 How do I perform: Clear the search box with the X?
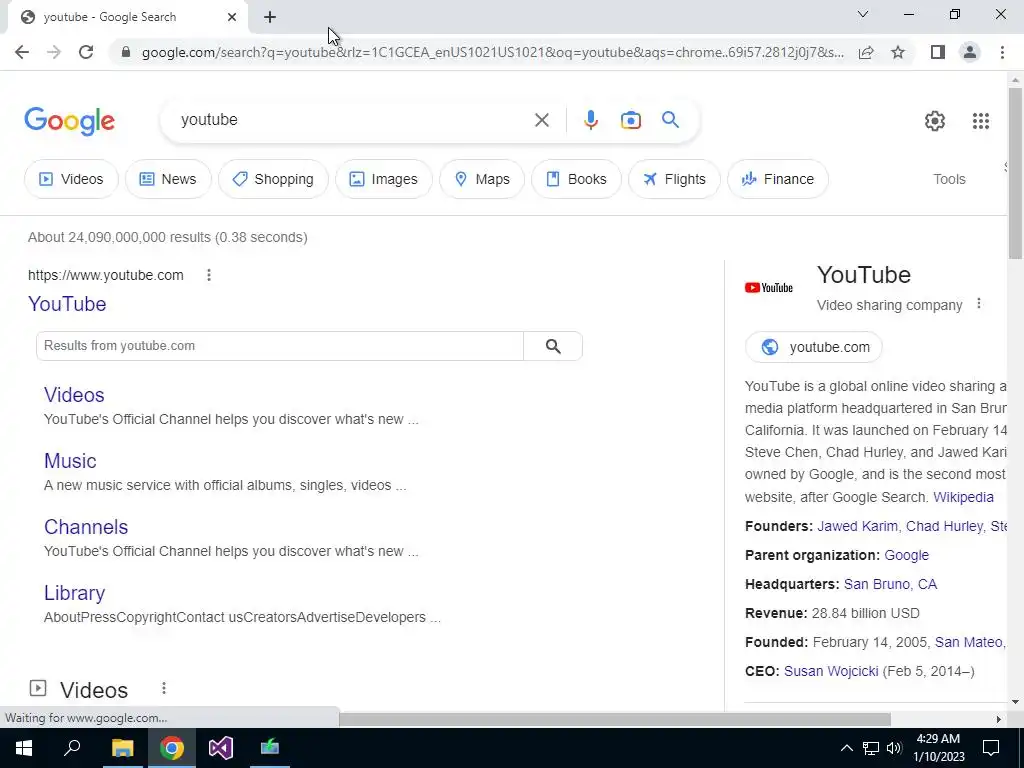click(541, 120)
